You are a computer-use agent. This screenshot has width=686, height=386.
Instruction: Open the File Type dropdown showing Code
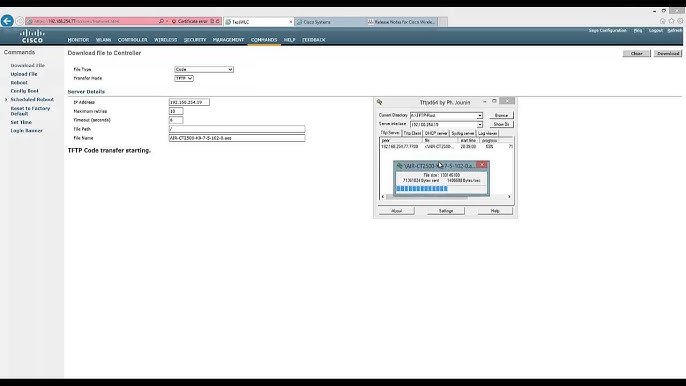pos(204,69)
